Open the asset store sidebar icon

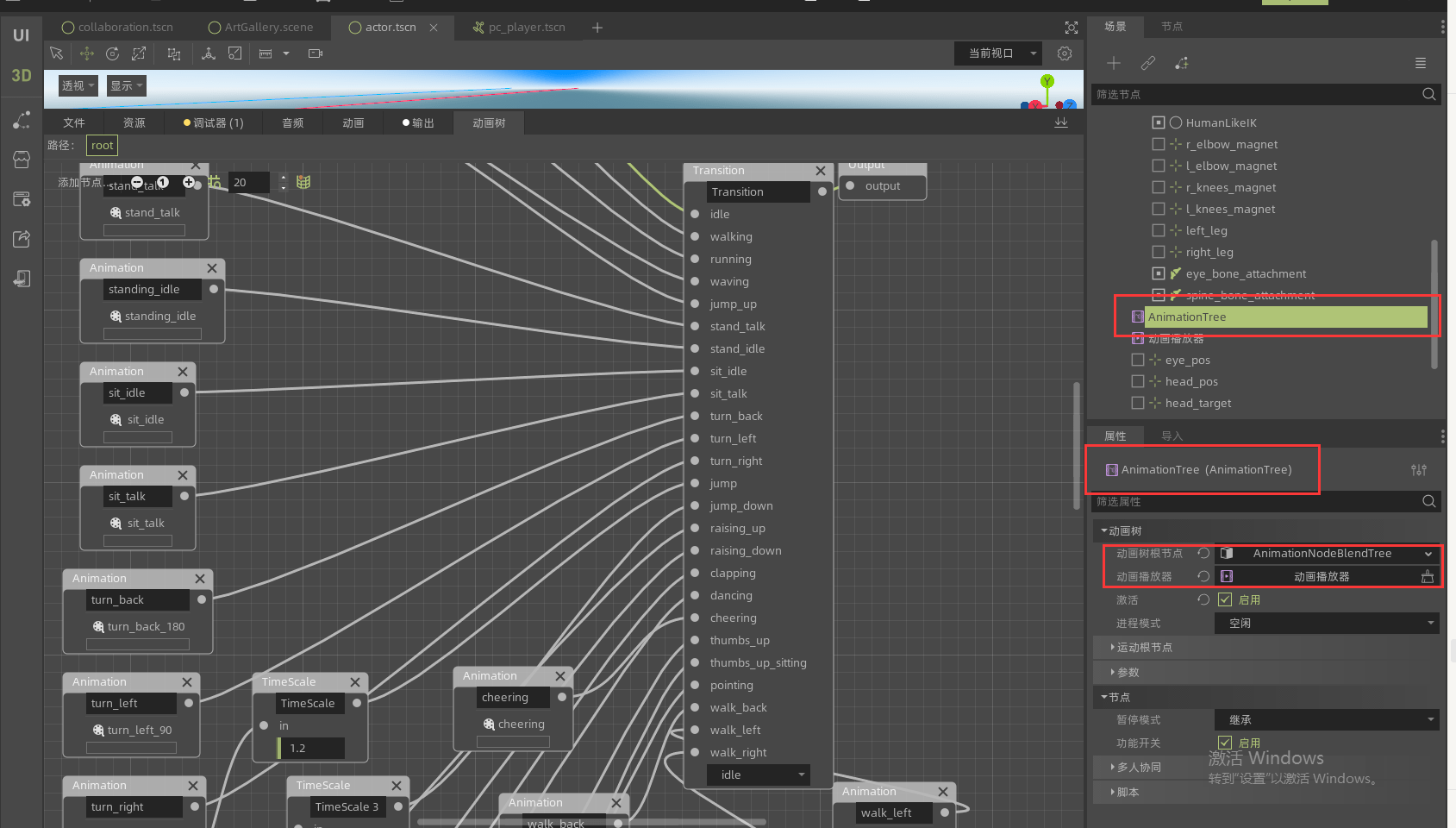click(22, 160)
